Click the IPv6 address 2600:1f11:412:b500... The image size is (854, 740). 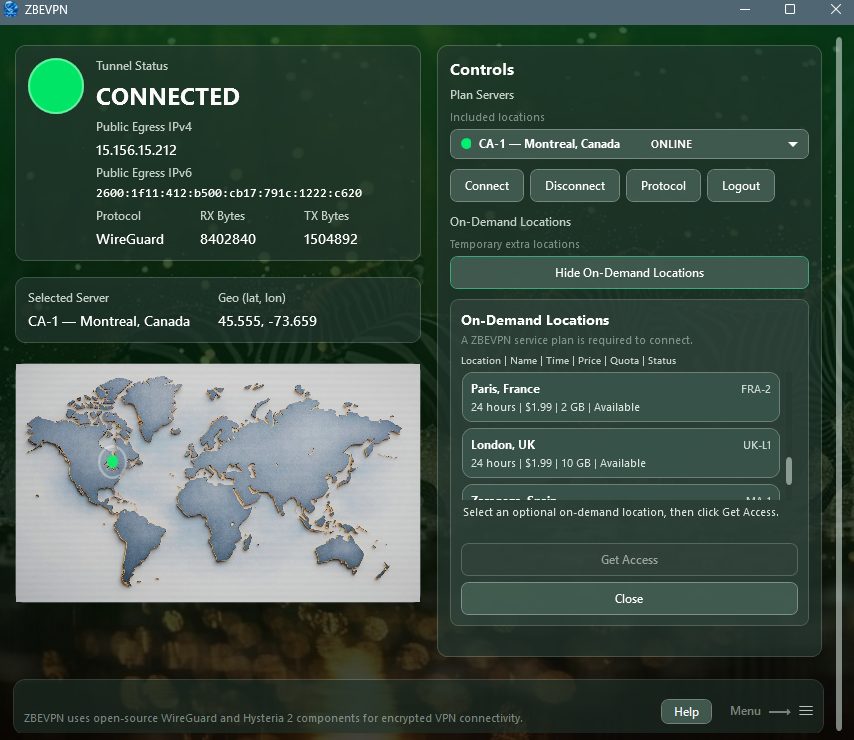tap(229, 193)
